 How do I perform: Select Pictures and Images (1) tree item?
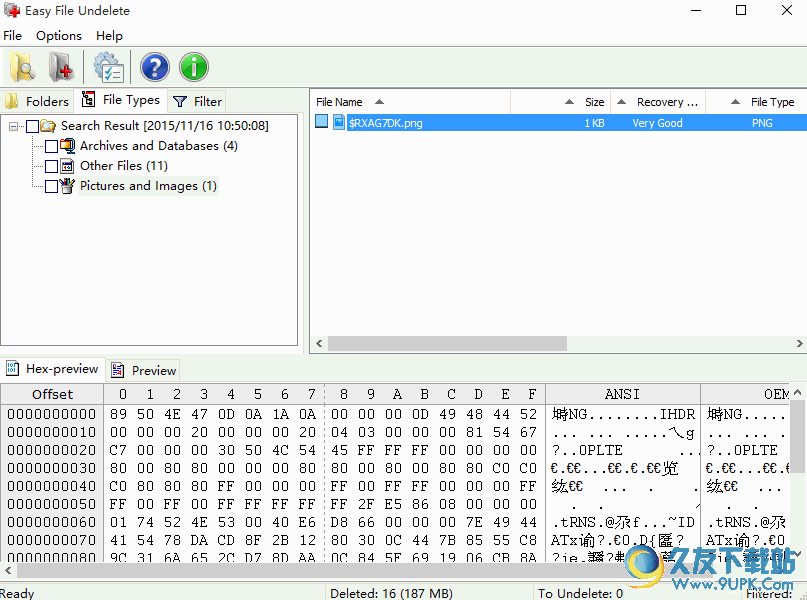[x=148, y=186]
